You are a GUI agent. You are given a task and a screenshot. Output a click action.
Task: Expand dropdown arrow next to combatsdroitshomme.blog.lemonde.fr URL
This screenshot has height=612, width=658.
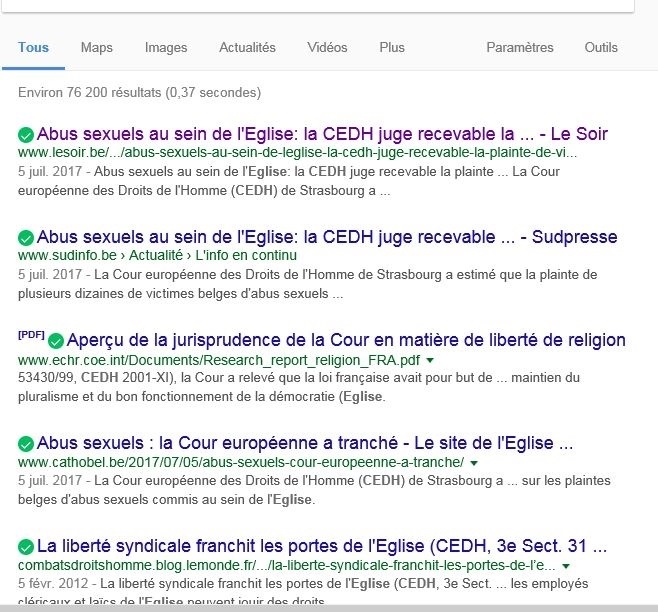point(566,566)
